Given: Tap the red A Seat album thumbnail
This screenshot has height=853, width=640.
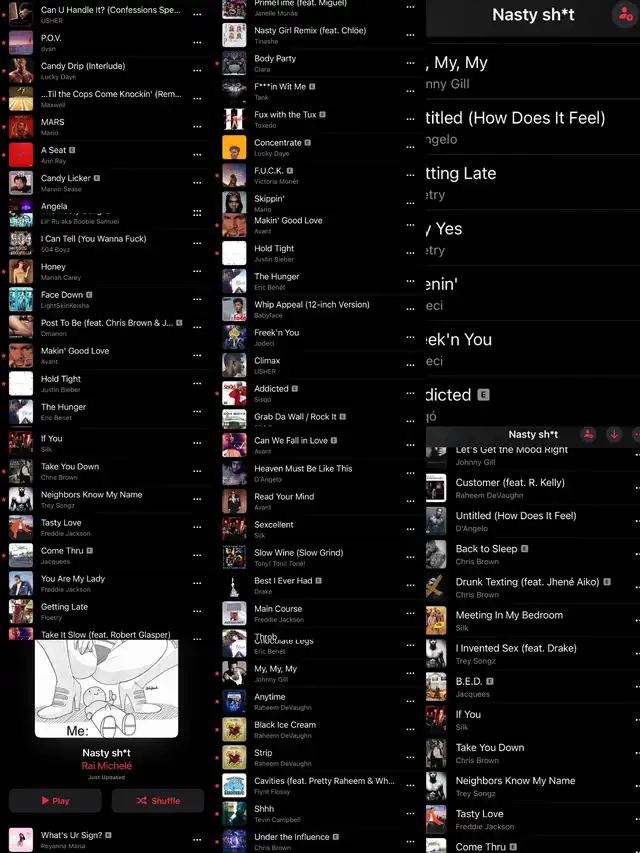Looking at the screenshot, I should [21, 155].
